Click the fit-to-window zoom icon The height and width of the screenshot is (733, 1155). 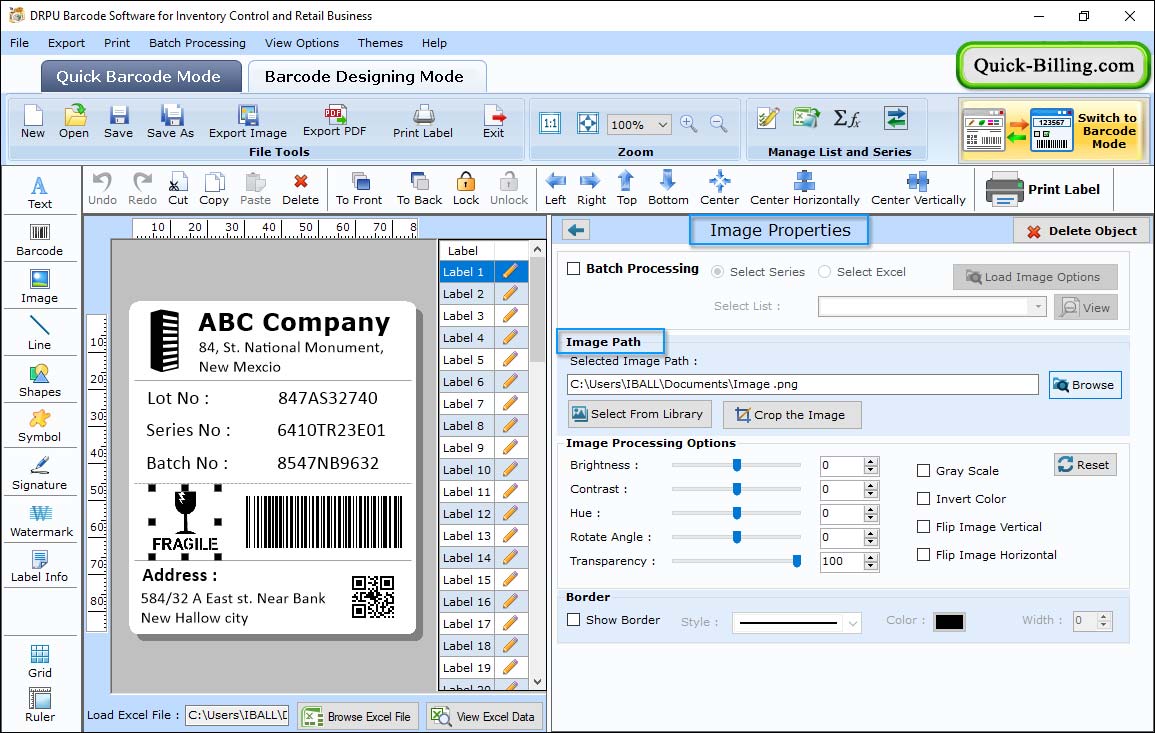point(588,123)
